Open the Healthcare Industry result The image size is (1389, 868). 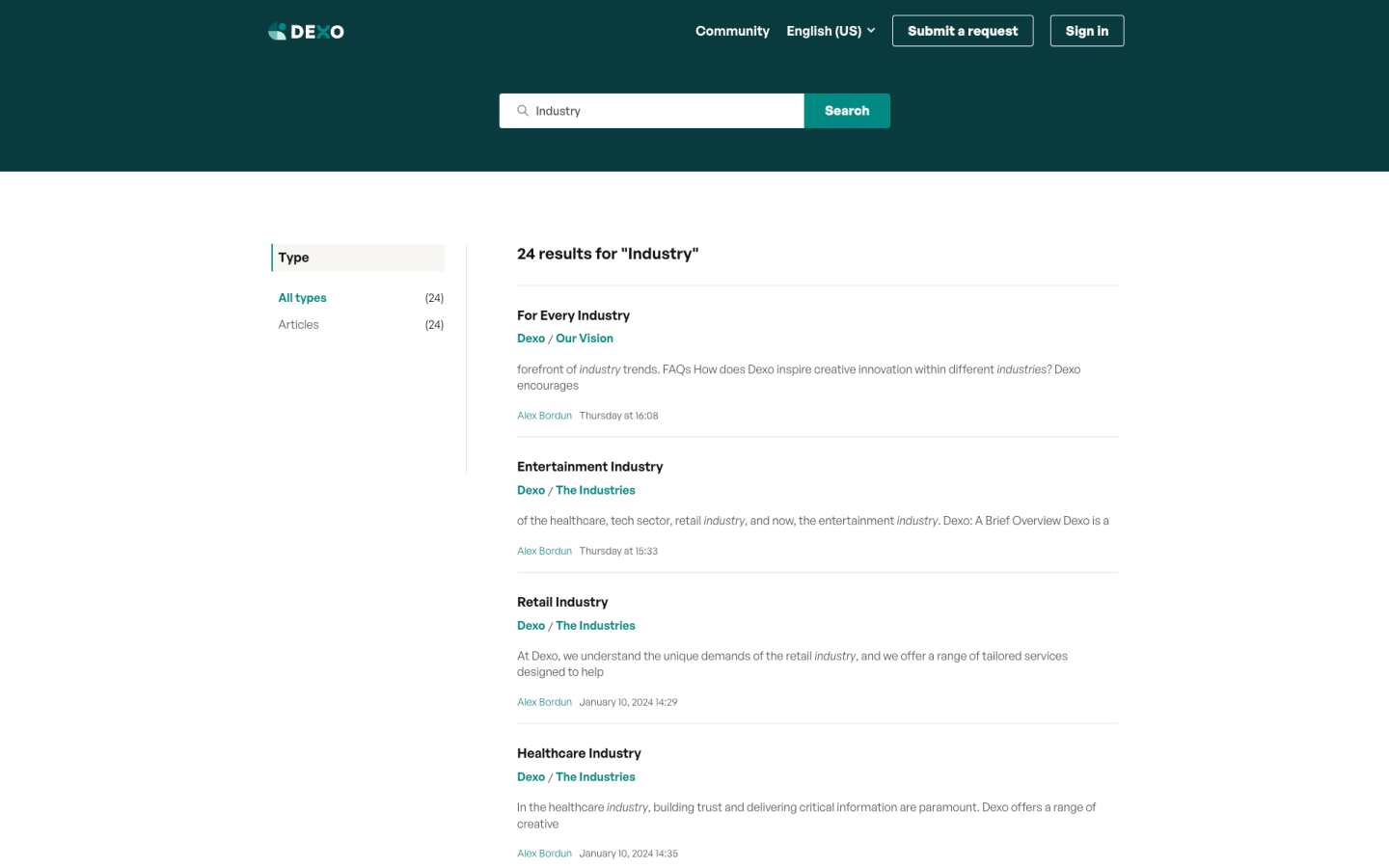click(x=579, y=753)
